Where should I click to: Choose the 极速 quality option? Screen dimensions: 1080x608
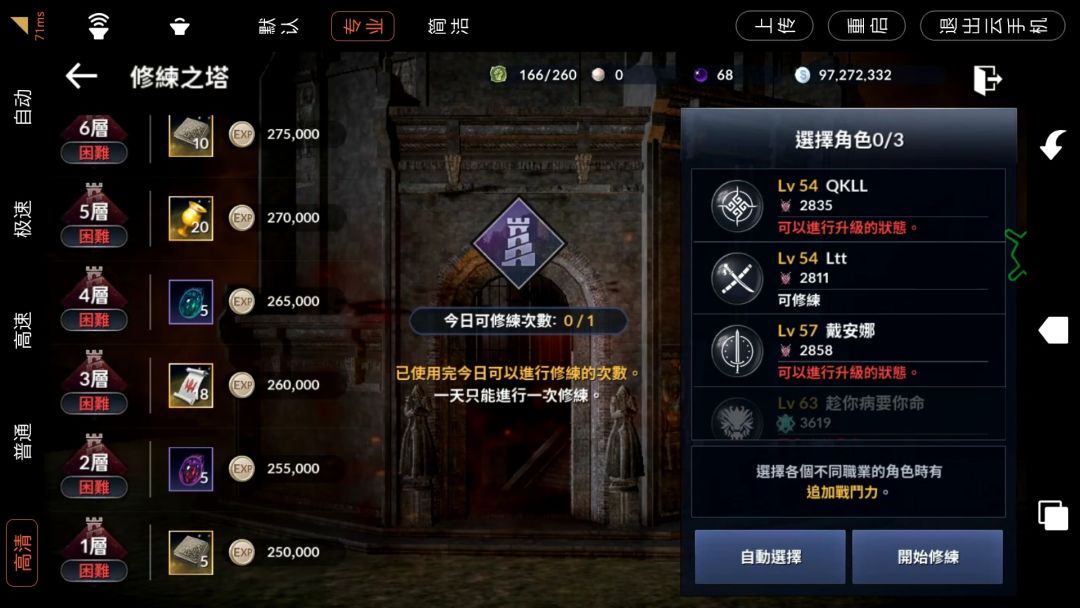22,219
